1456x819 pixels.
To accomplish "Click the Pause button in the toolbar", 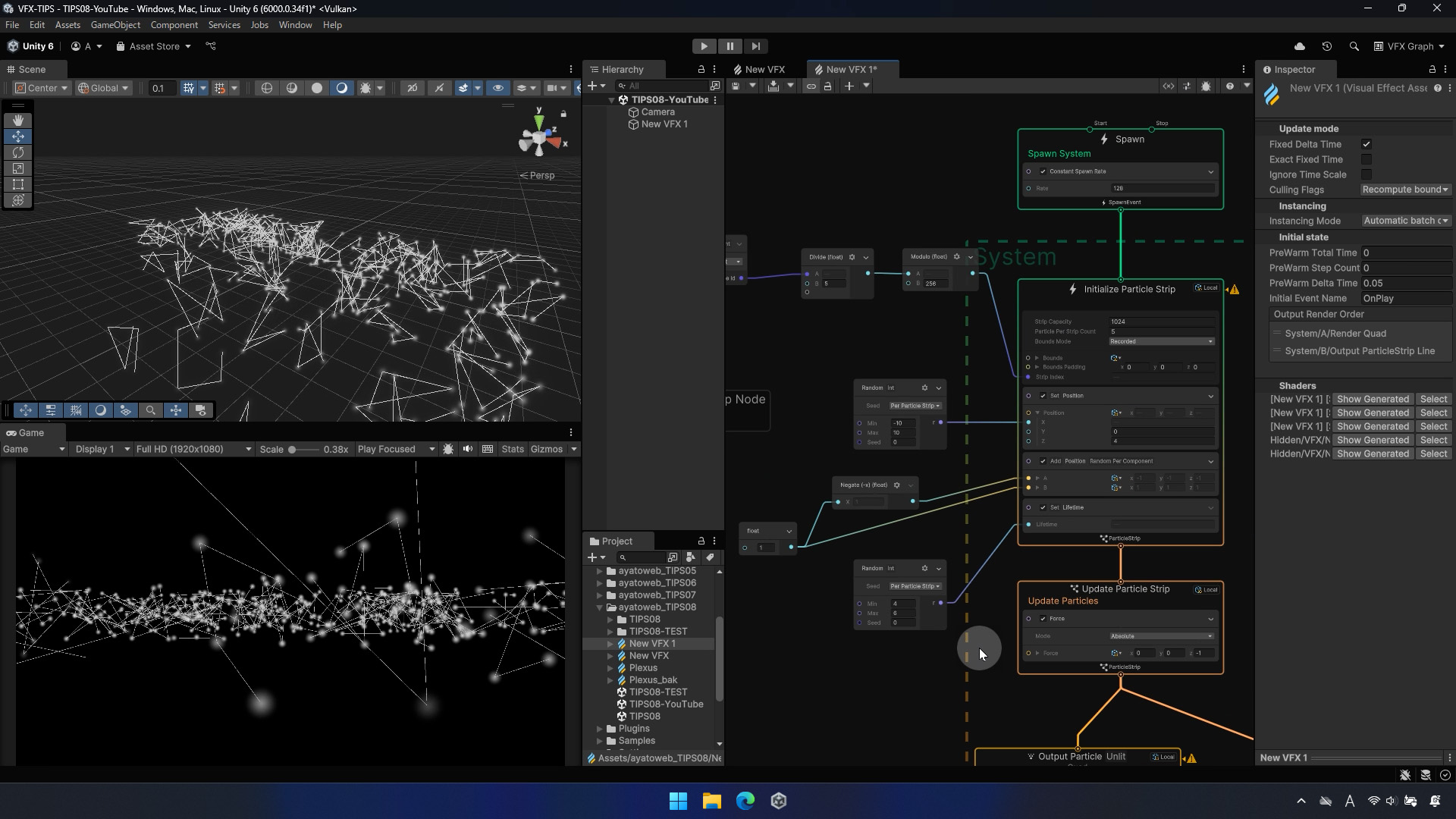I will 730,46.
